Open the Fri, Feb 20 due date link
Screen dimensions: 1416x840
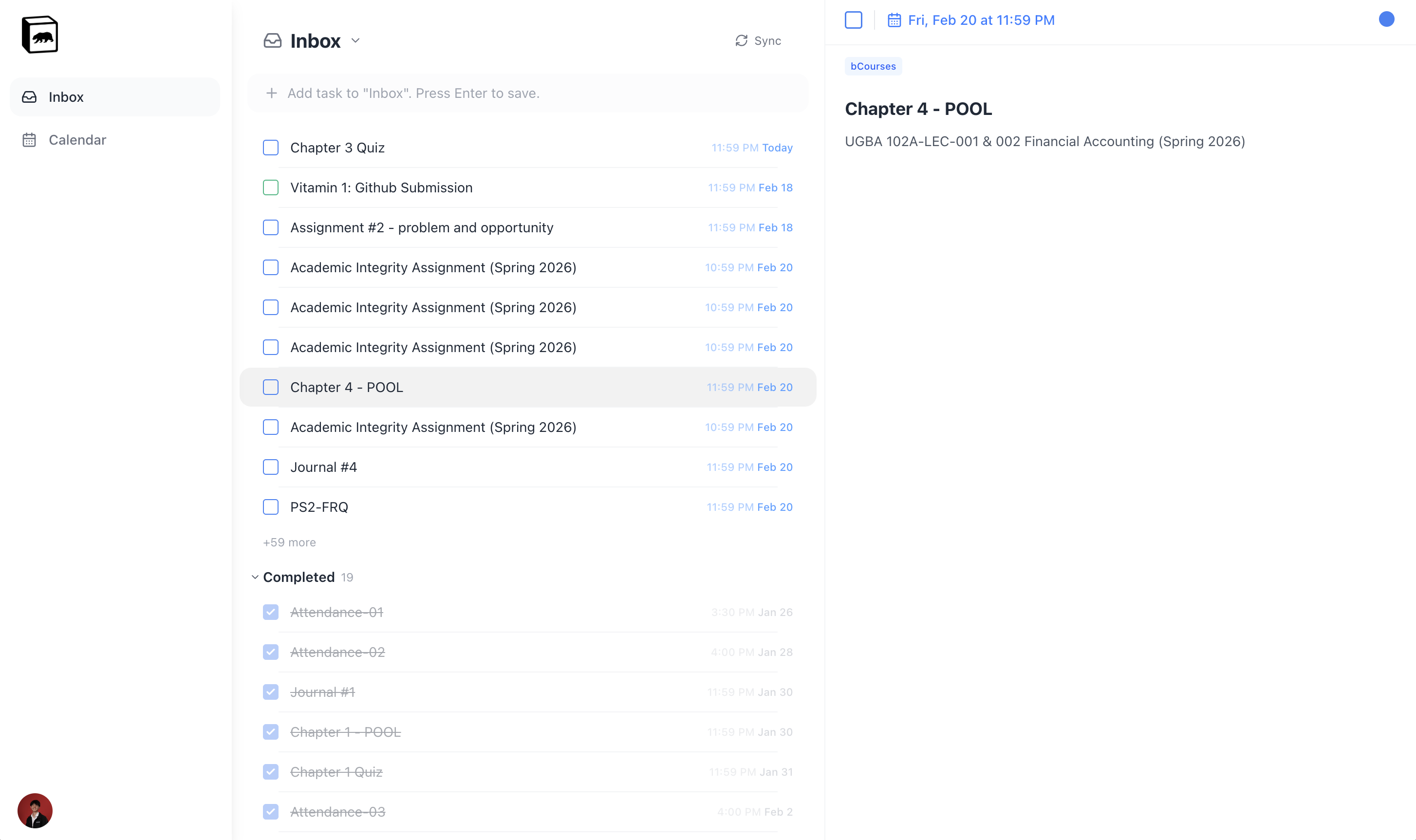coord(981,20)
